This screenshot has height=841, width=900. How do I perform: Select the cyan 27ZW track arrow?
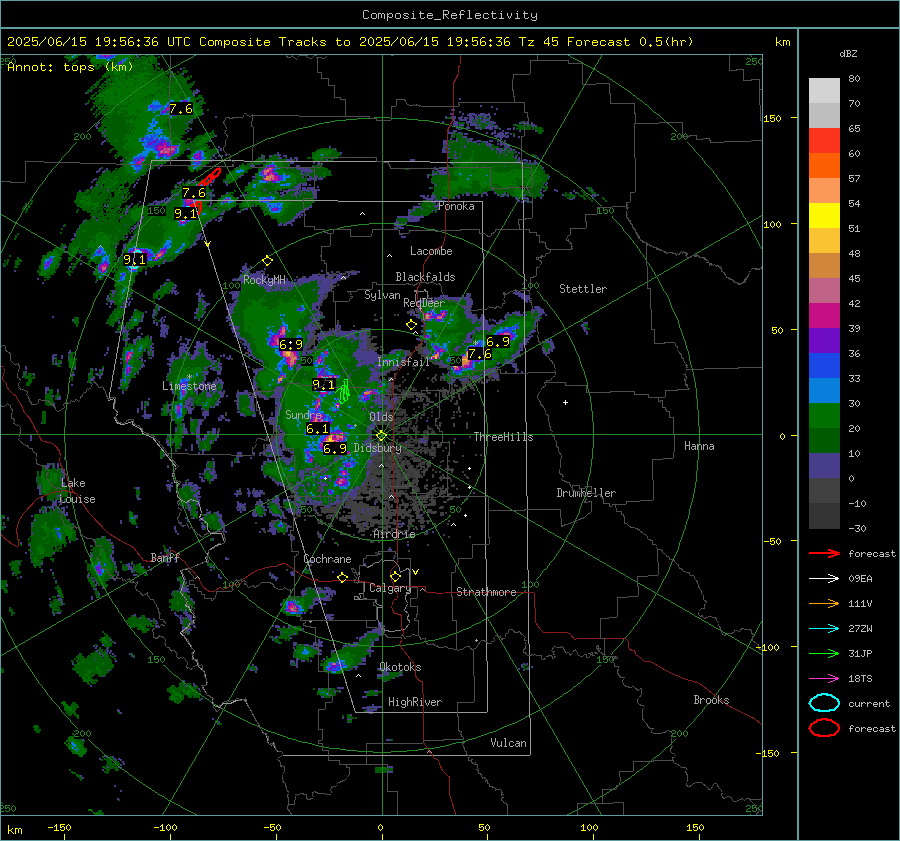pyautogui.click(x=824, y=629)
